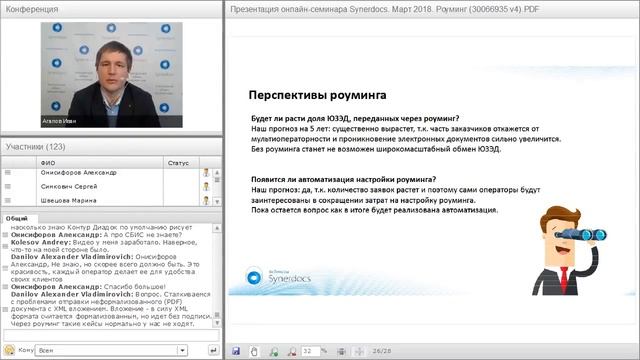
Task: Click the row handle icon next to Синкович Сергей
Action: click(x=8, y=187)
